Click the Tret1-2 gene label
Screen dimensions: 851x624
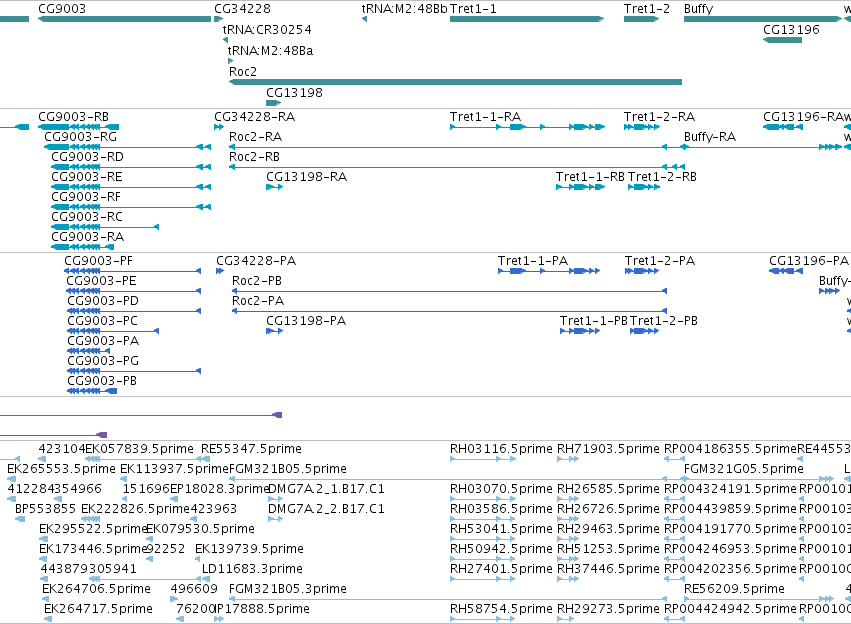click(x=646, y=9)
